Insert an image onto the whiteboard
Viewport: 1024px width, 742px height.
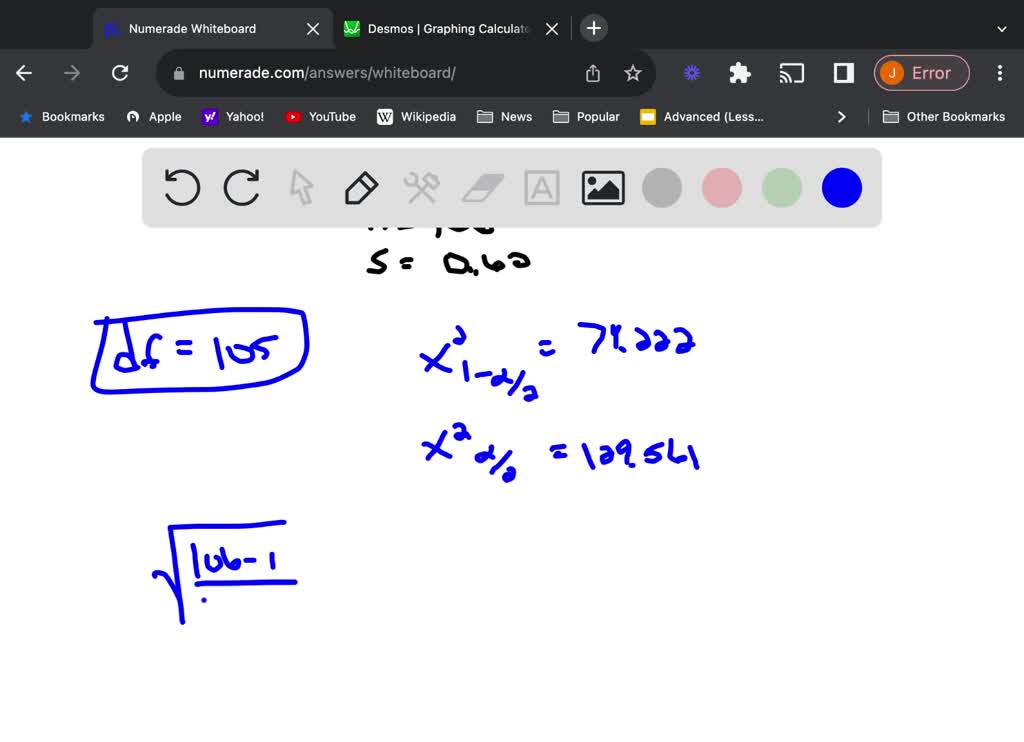coord(603,188)
